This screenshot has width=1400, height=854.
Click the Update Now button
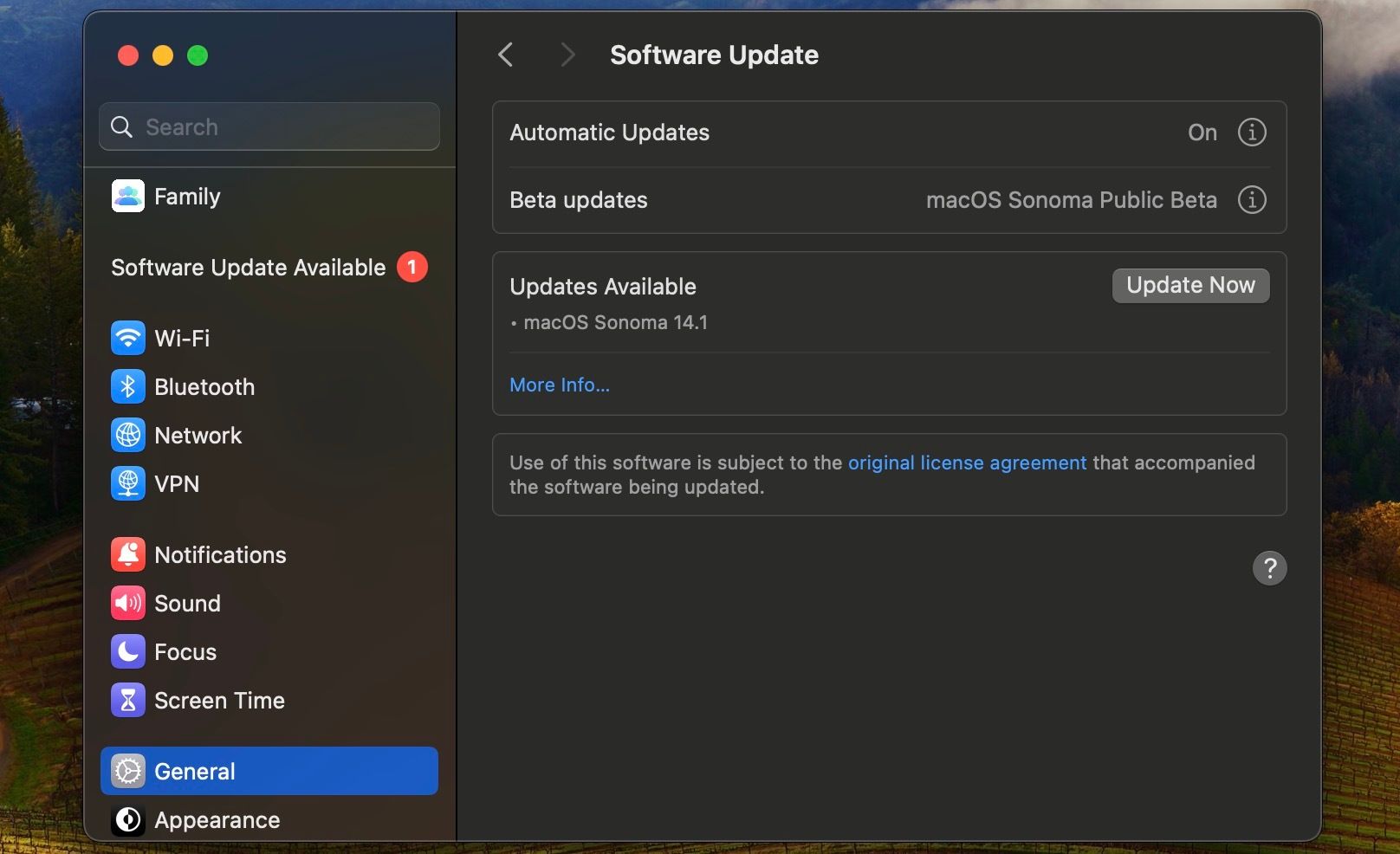[1189, 285]
